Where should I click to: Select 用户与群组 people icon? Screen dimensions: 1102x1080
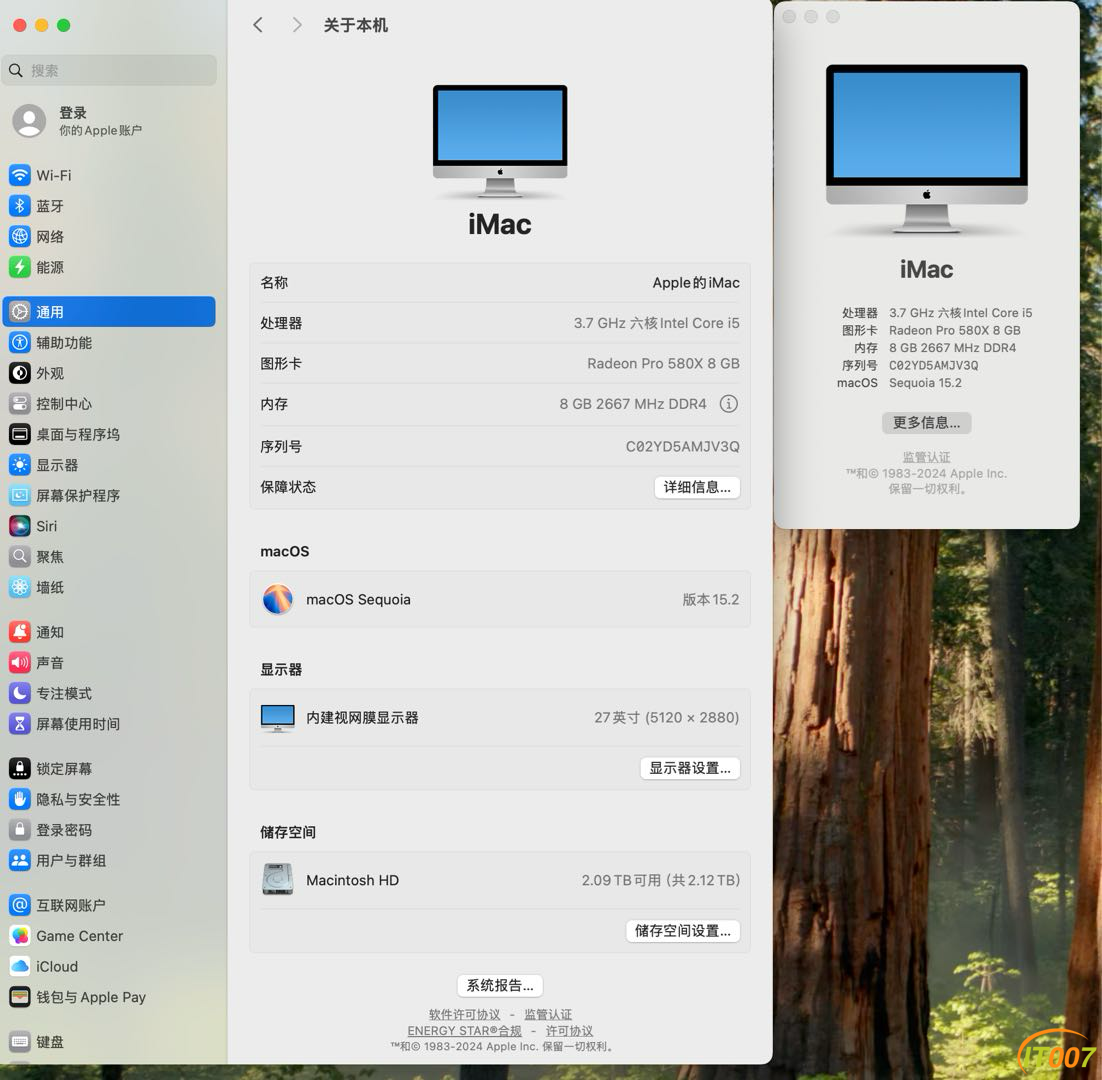point(20,861)
